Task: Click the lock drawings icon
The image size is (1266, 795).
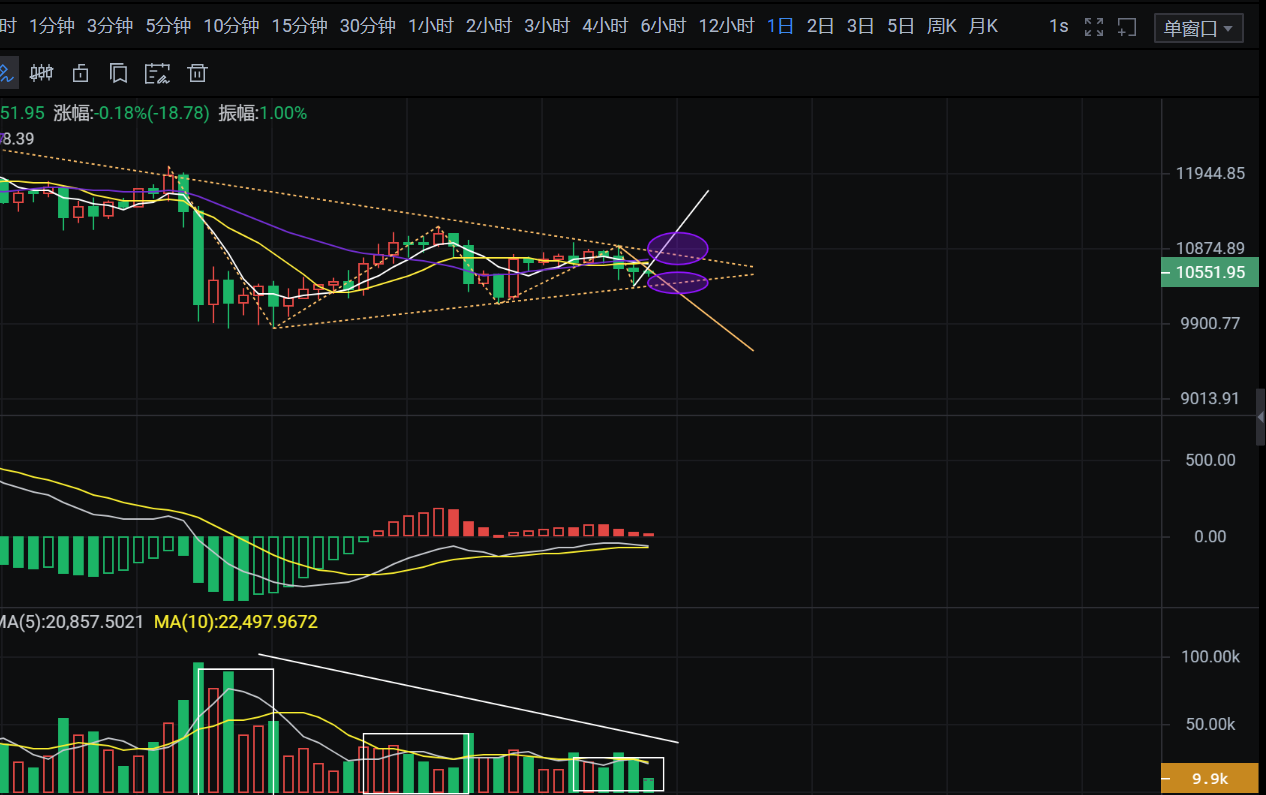Action: 80,72
